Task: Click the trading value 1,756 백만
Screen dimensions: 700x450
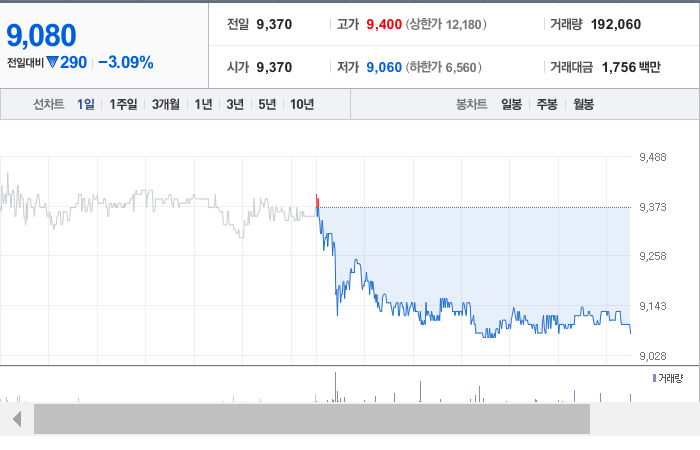Action: (x=631, y=67)
